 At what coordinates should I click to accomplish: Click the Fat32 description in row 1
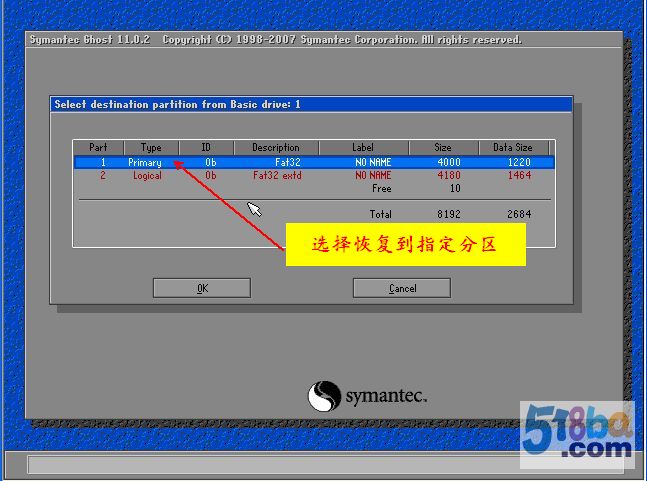[x=288, y=162]
